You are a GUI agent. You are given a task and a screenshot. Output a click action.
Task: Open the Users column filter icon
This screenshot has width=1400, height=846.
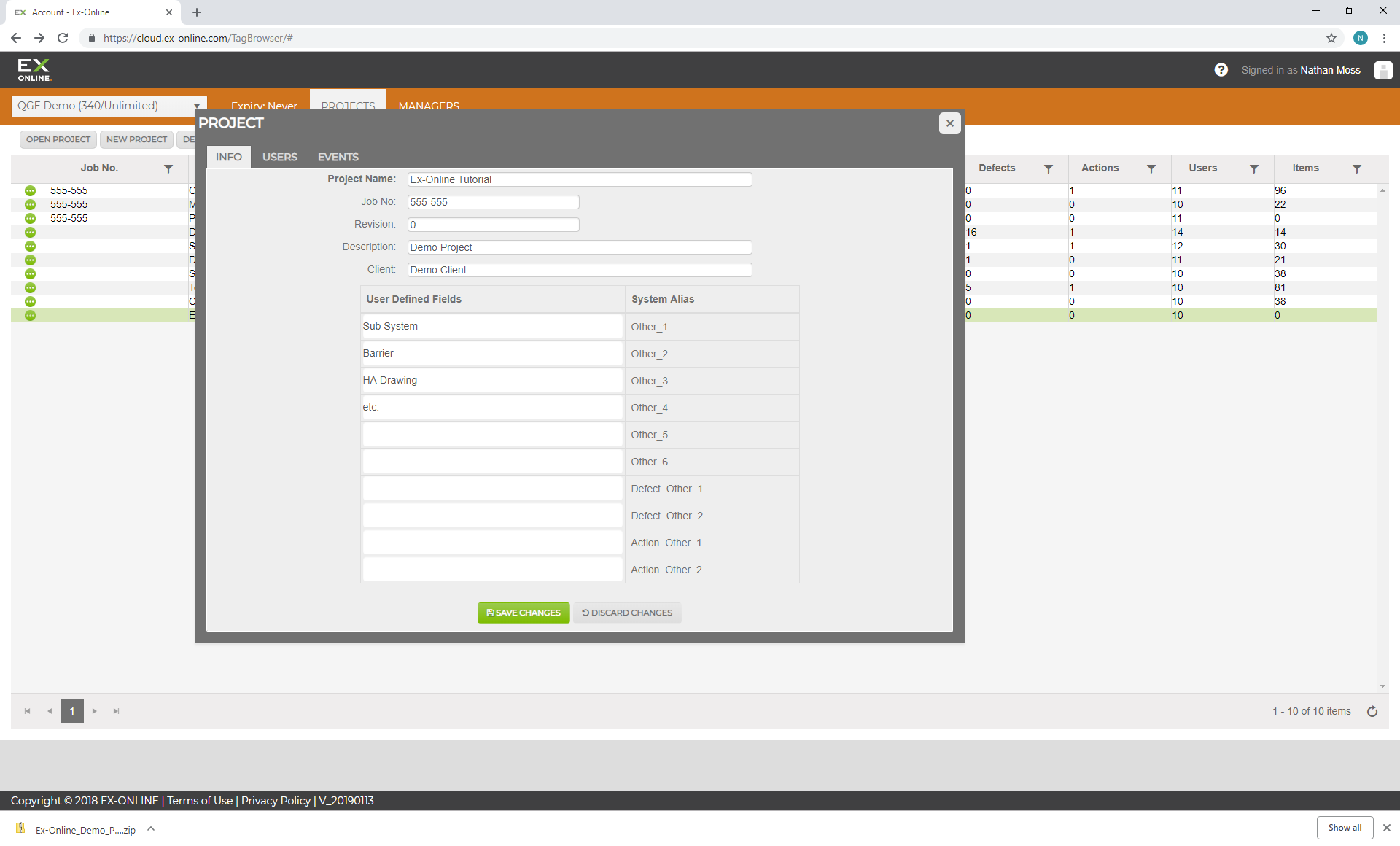1253,168
